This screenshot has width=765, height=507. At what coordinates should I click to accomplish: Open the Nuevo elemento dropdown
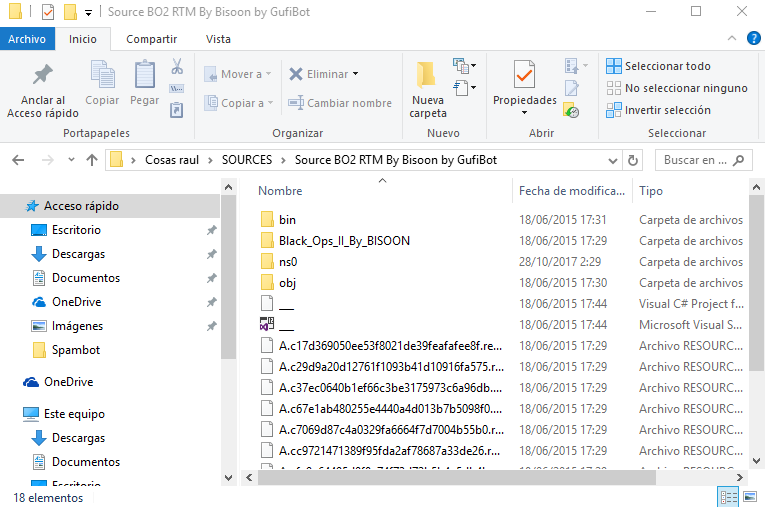(464, 65)
